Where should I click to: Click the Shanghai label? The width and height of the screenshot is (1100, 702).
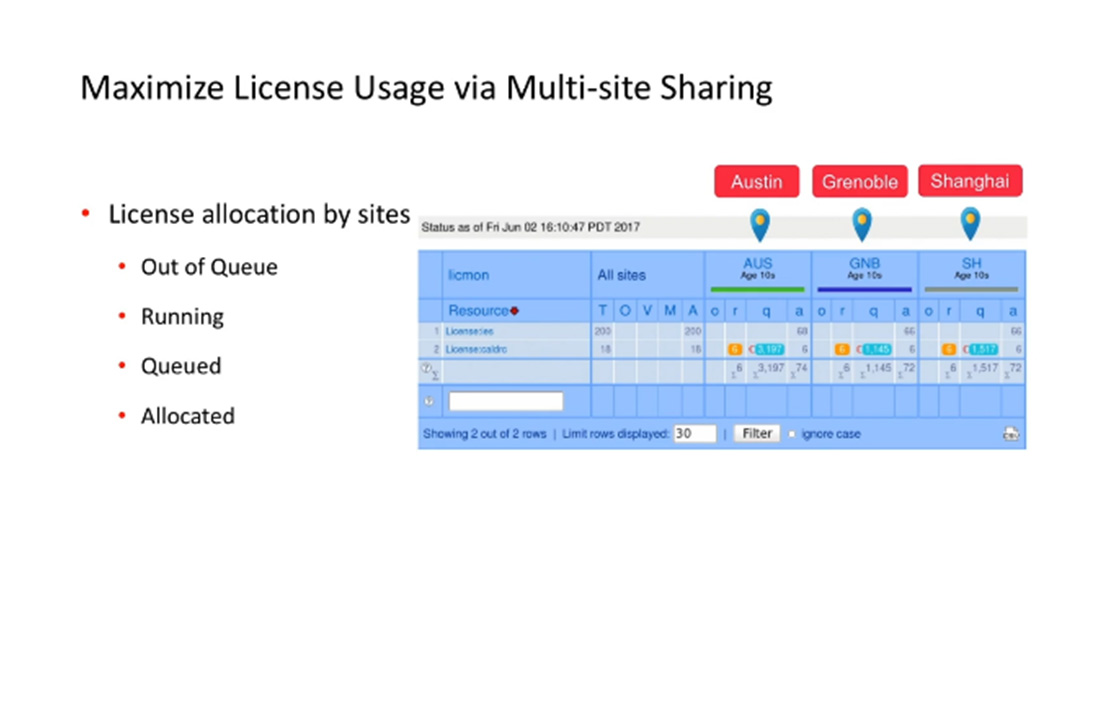(x=970, y=181)
